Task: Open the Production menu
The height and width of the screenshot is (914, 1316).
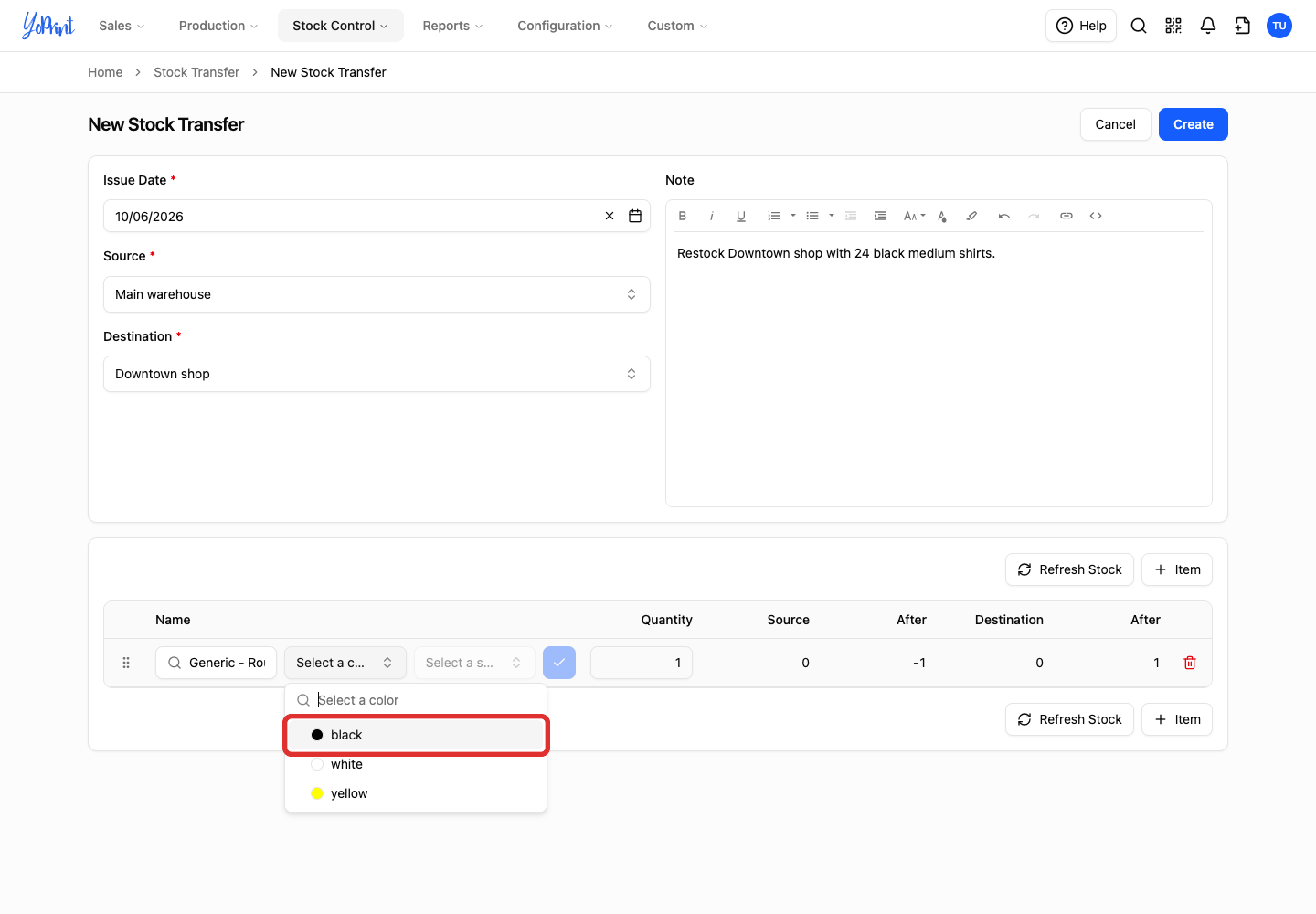Action: tap(218, 26)
